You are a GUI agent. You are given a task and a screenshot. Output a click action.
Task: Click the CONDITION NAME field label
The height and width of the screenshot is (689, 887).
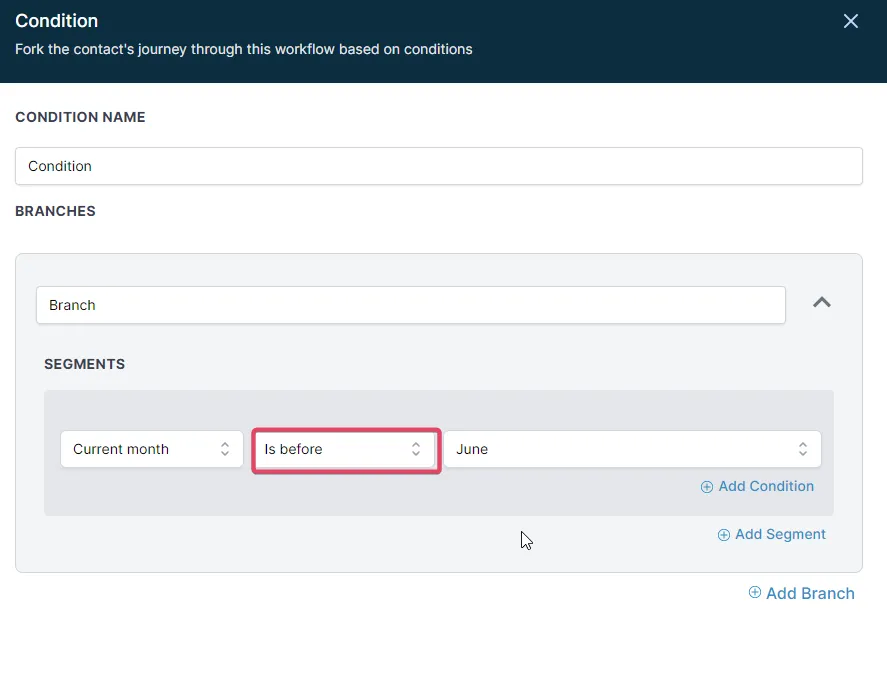[x=80, y=117]
